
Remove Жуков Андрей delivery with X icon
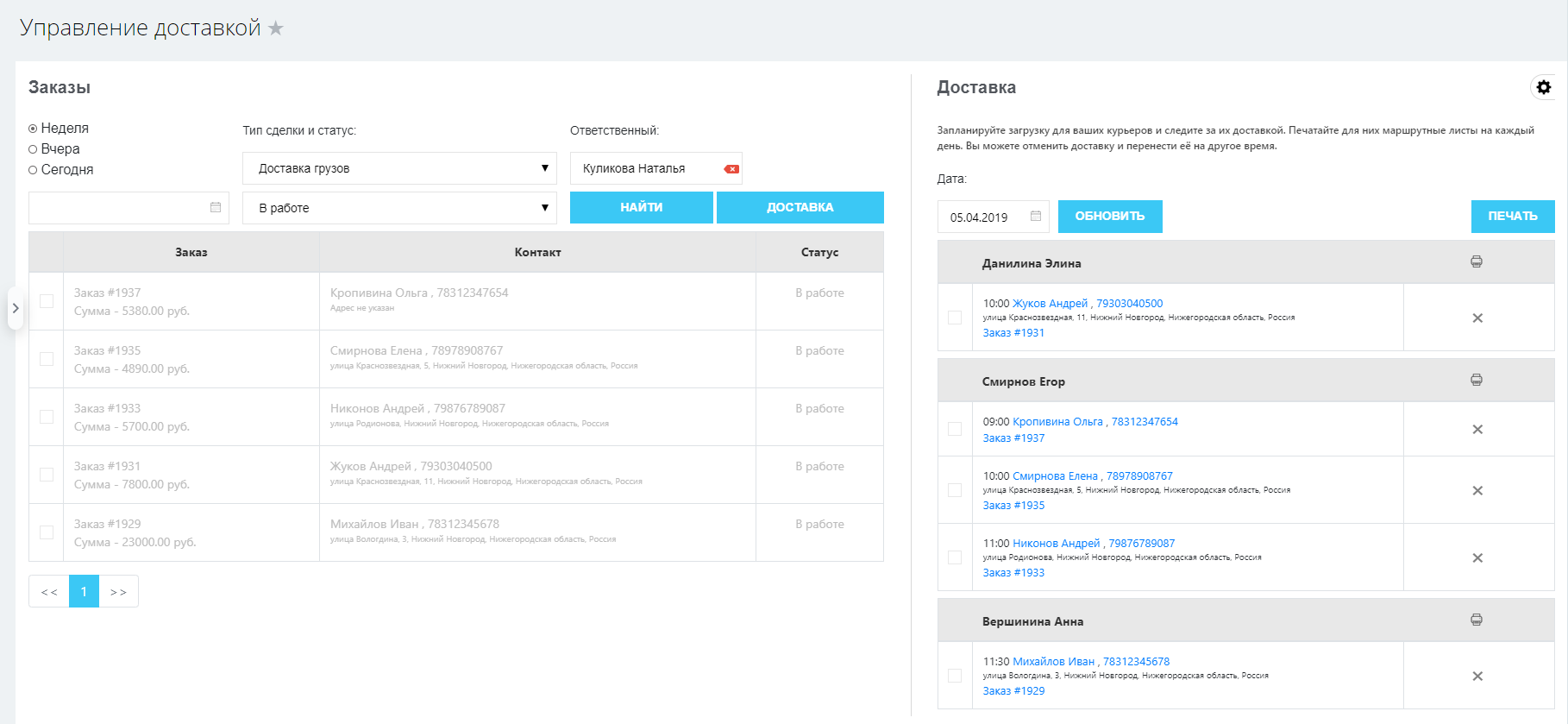click(1477, 318)
